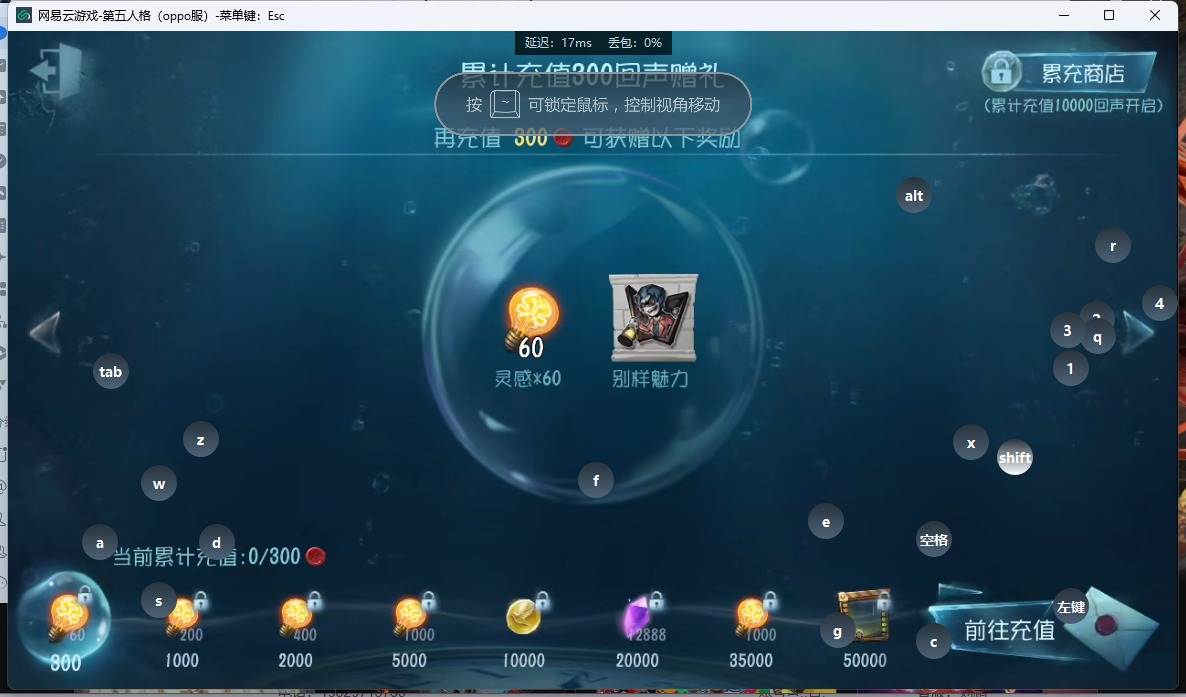Choose the 2000 tier lightbulb icon
Screen dimensions: 1186x697
coord(296,618)
